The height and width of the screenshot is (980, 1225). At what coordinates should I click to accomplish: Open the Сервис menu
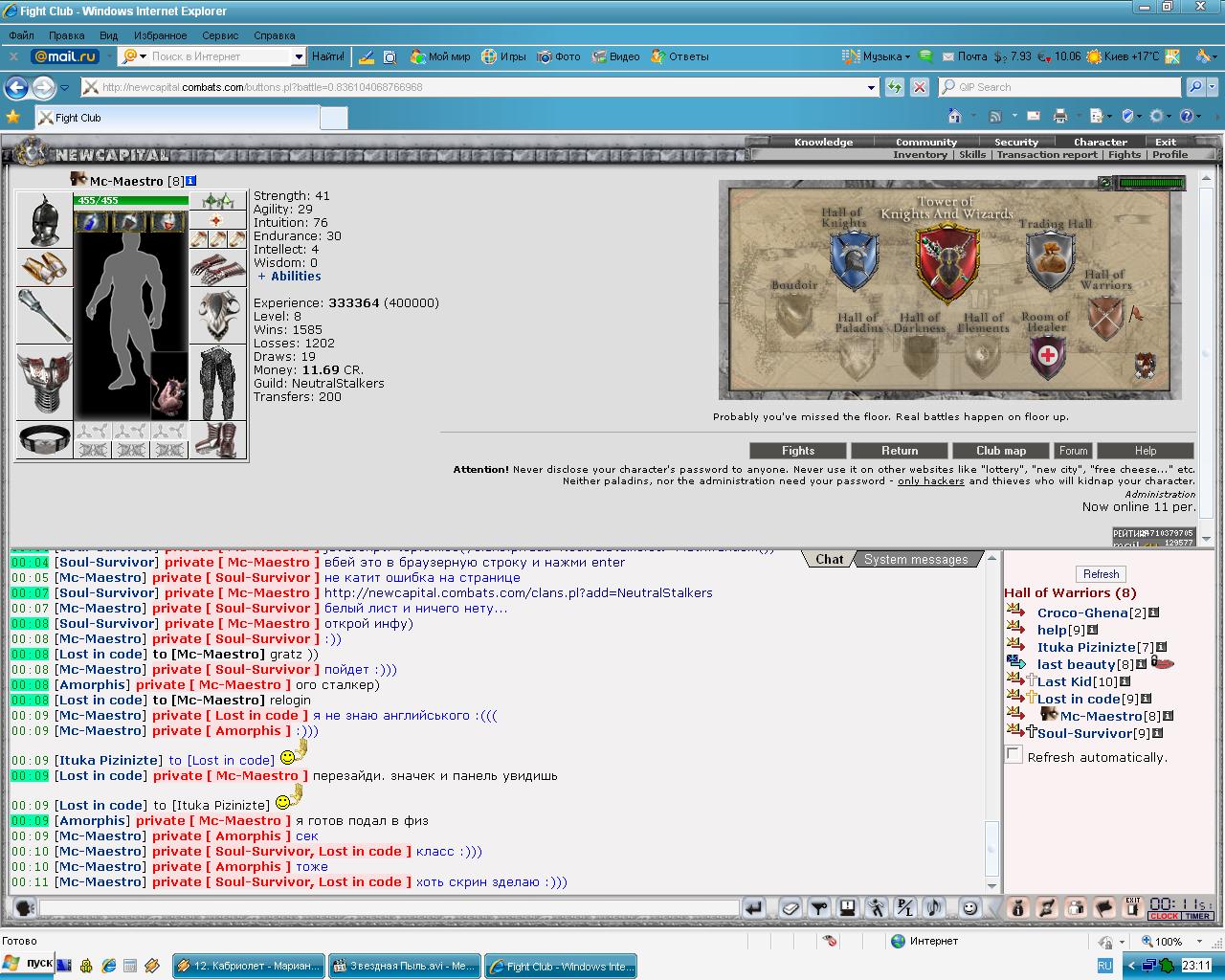pos(220,35)
